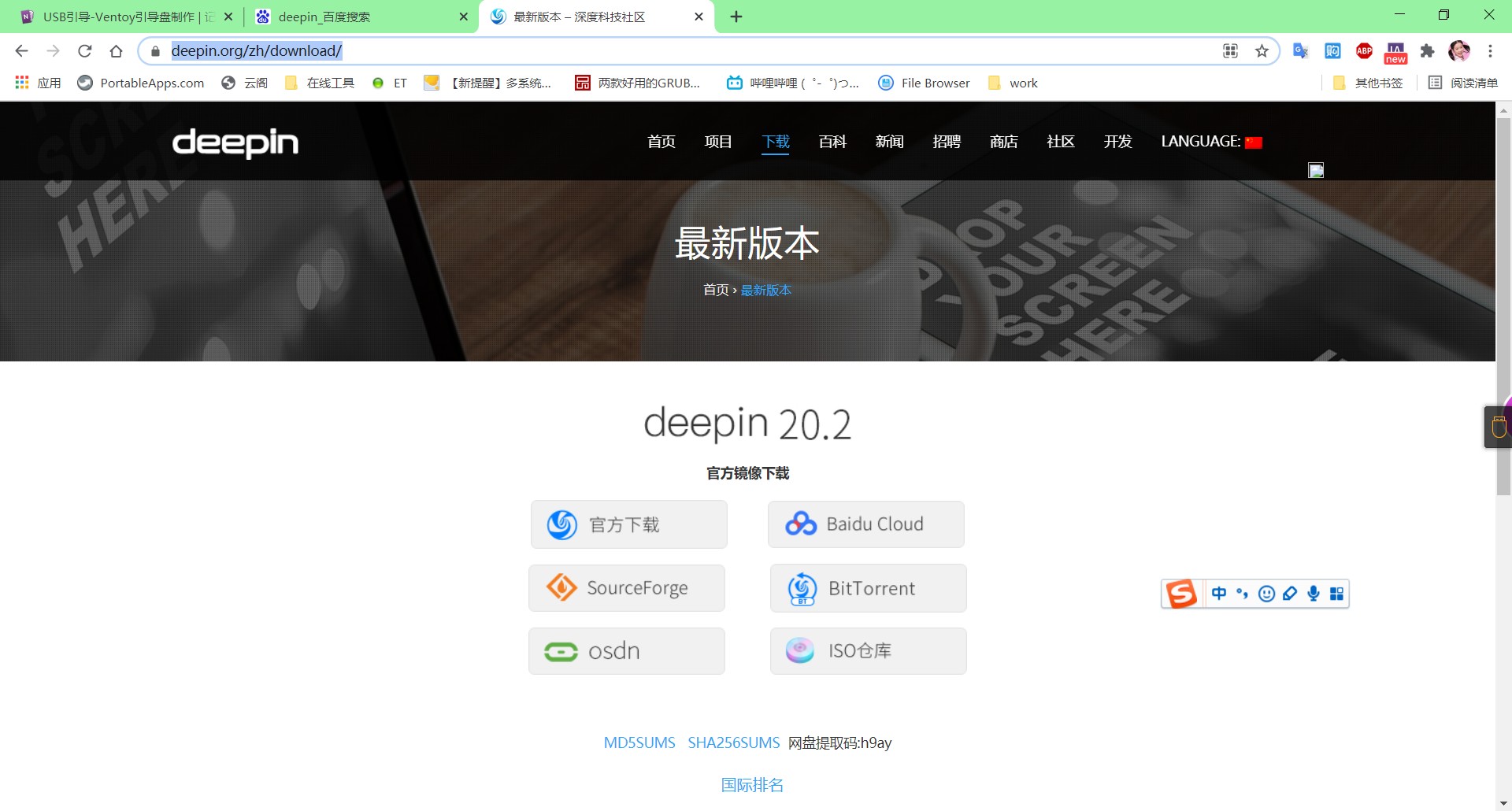Click the Baidu Cloud download button
Image resolution: width=1512 pixels, height=811 pixels.
[x=865, y=524]
